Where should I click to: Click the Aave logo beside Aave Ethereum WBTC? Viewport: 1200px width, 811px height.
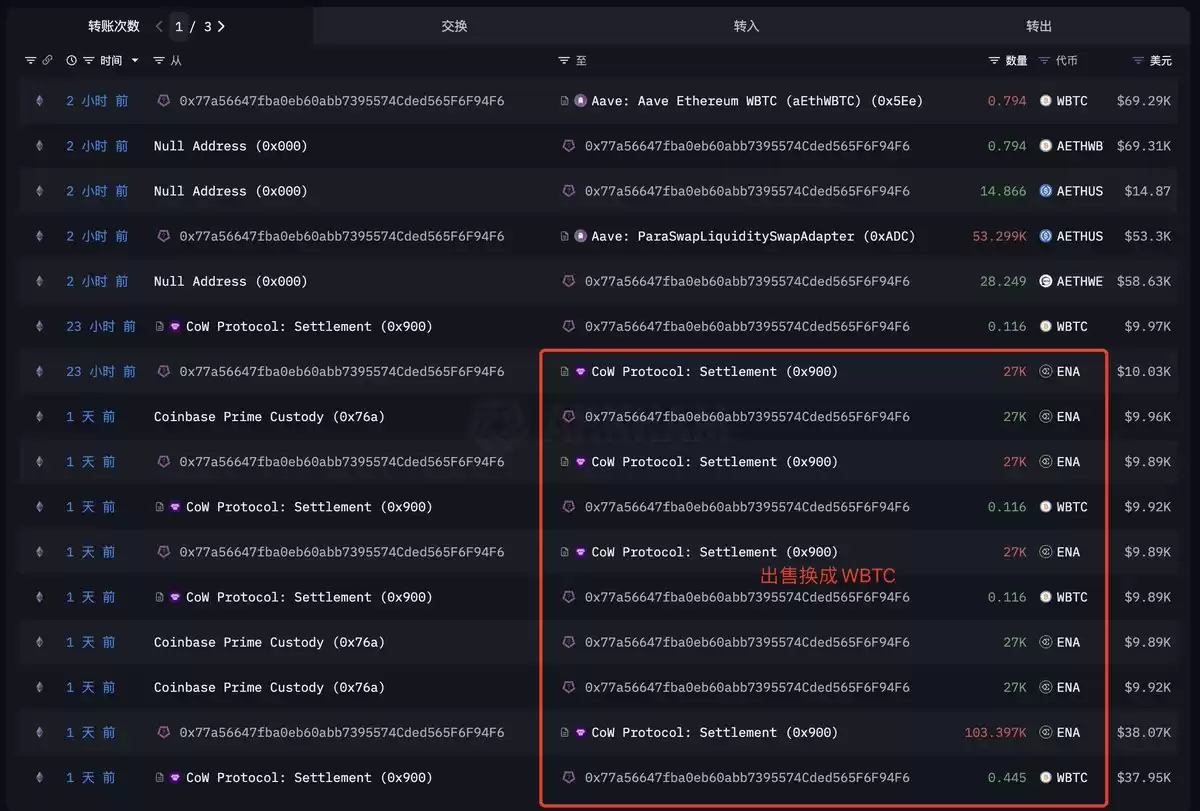(581, 101)
